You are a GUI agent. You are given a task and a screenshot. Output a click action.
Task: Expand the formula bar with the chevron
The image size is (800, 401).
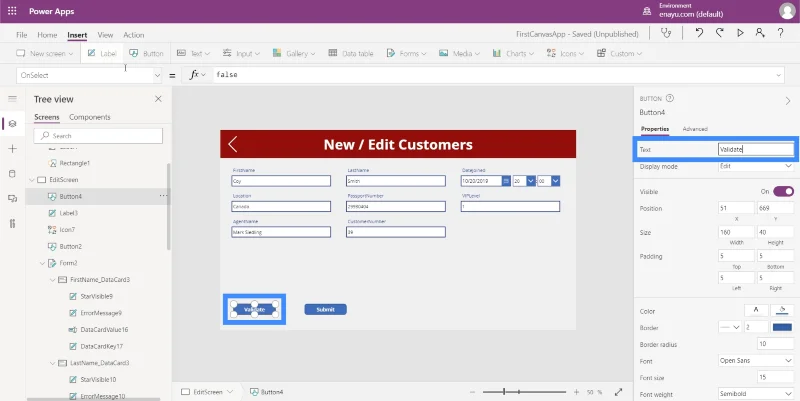(779, 75)
